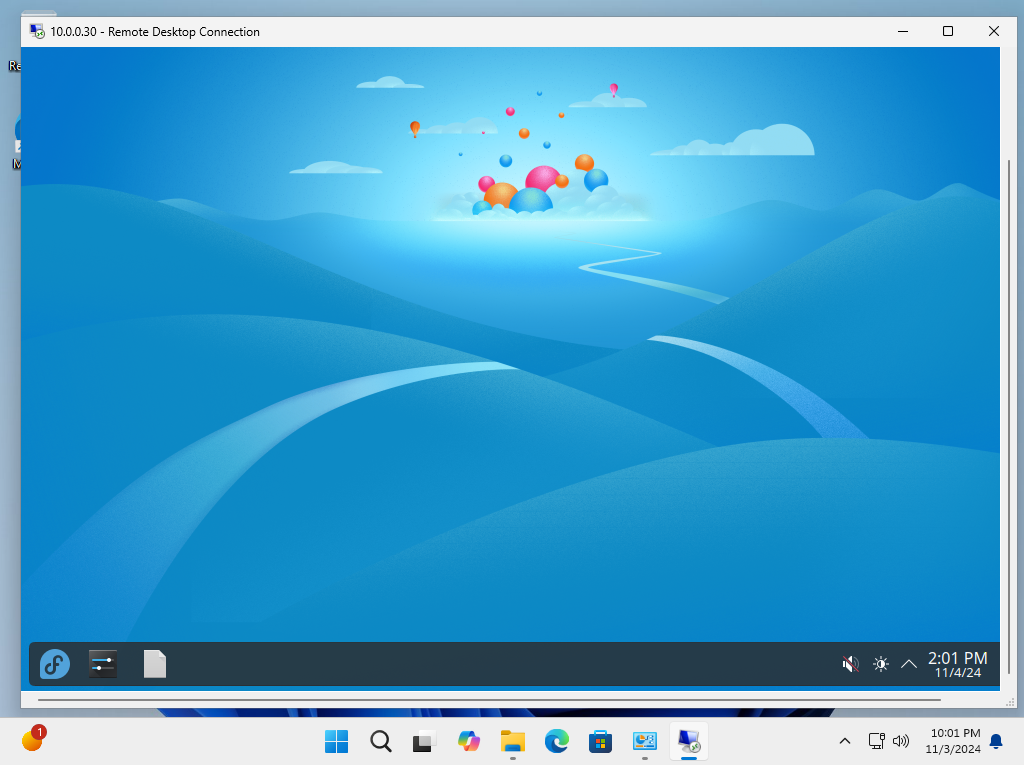Image resolution: width=1024 pixels, height=765 pixels.
Task: Open the taskbar app with the monitor and chart icon
Action: coord(645,741)
